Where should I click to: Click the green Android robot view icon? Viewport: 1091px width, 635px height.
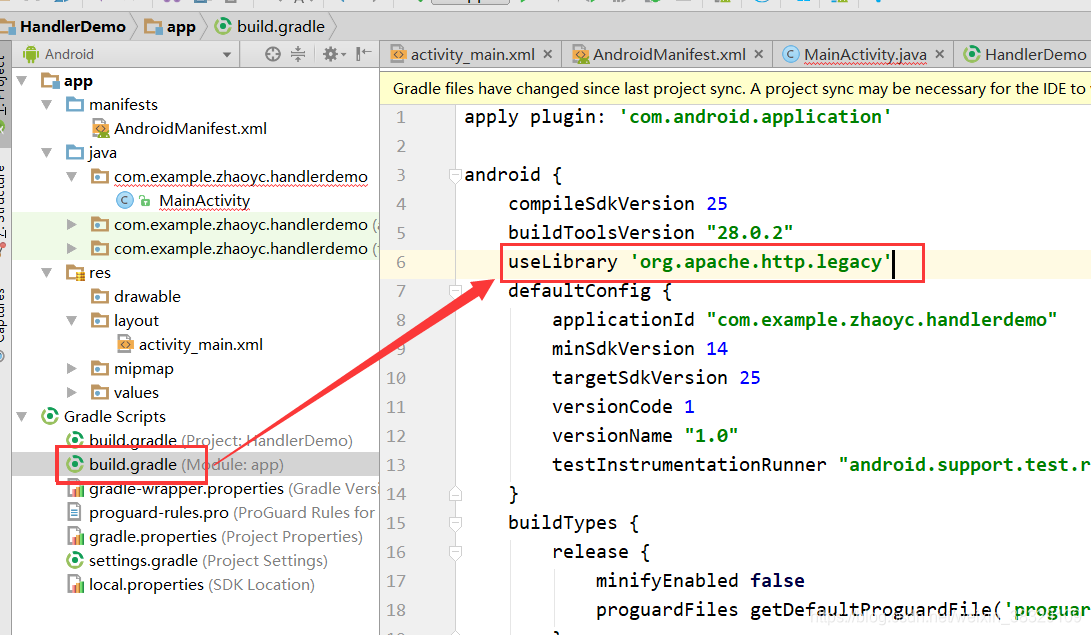point(30,55)
